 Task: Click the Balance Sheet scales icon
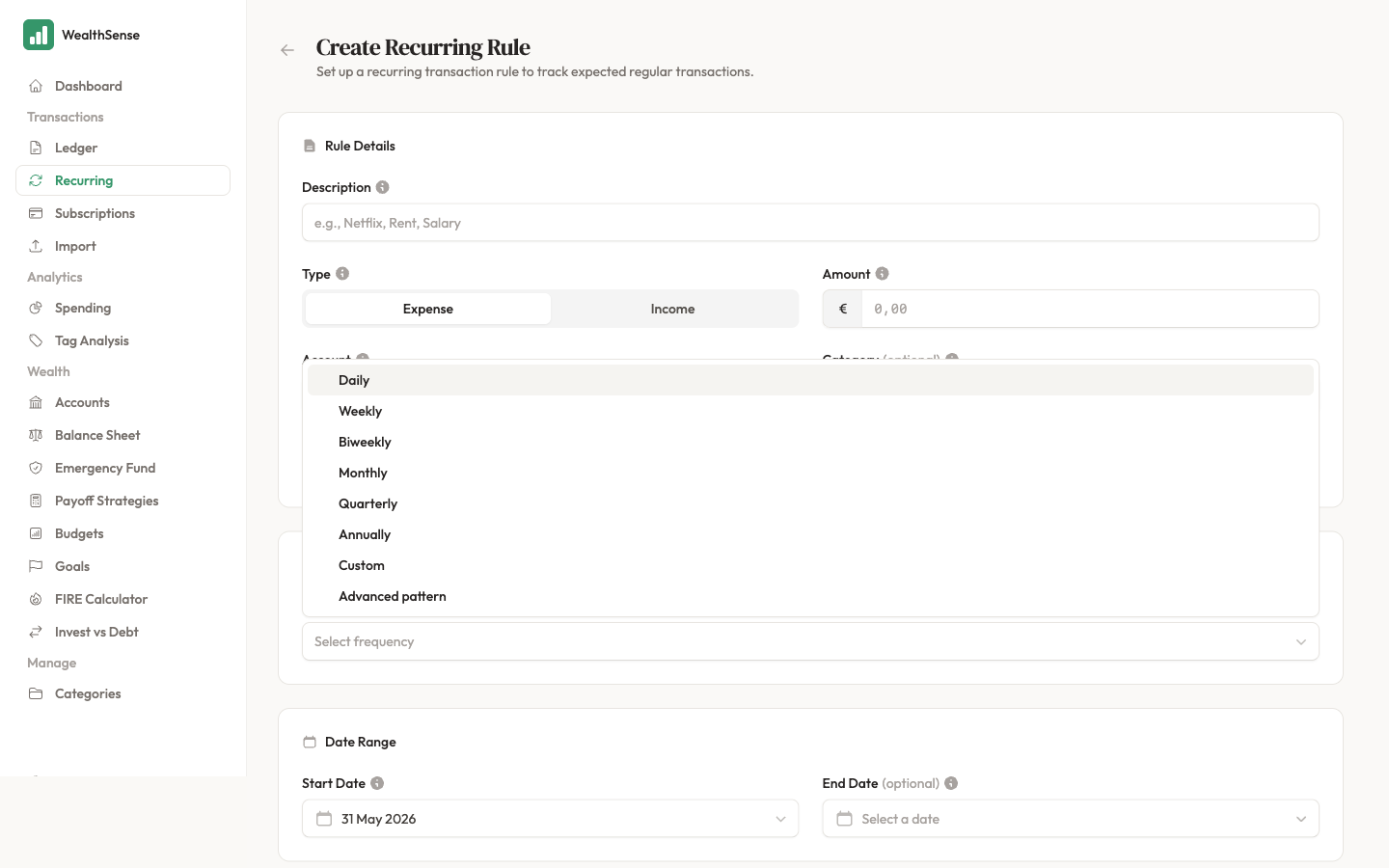[x=36, y=435]
